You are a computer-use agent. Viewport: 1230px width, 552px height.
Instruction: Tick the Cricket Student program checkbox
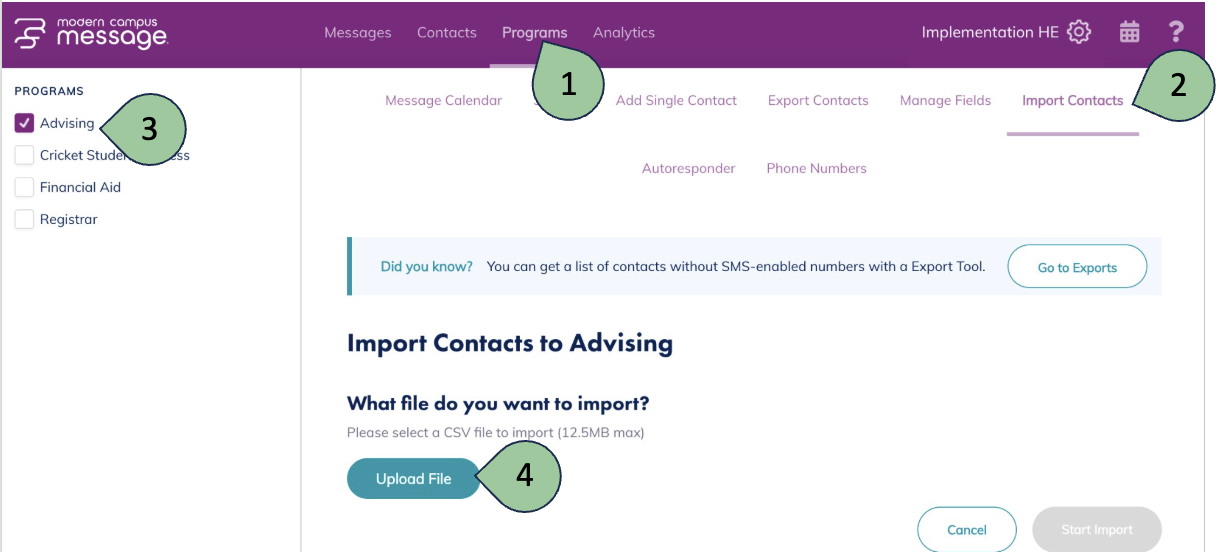[x=25, y=156]
